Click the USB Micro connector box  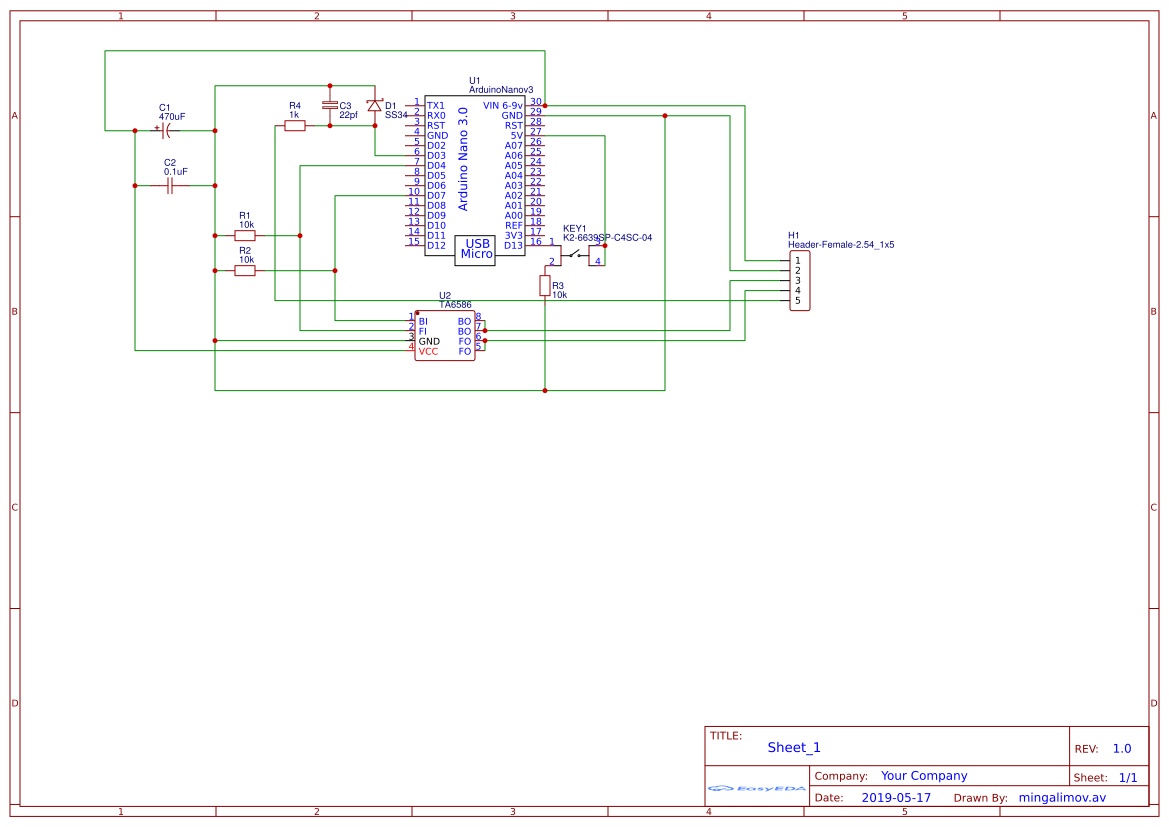coord(476,249)
